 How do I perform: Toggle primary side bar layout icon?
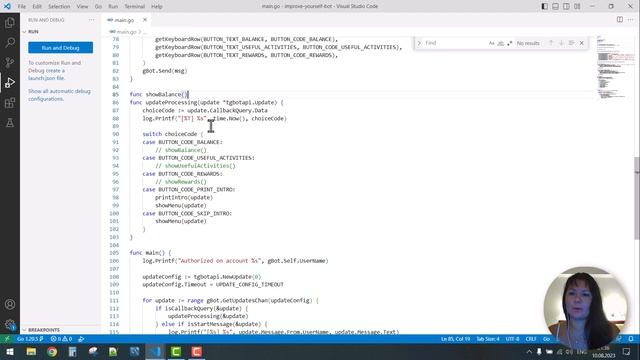(544, 6)
